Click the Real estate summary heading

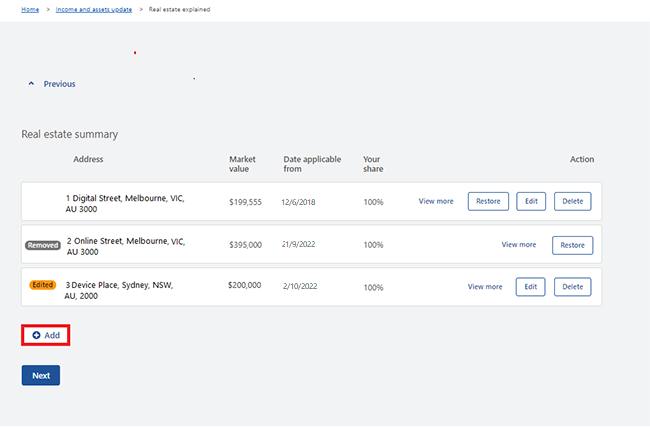70,134
